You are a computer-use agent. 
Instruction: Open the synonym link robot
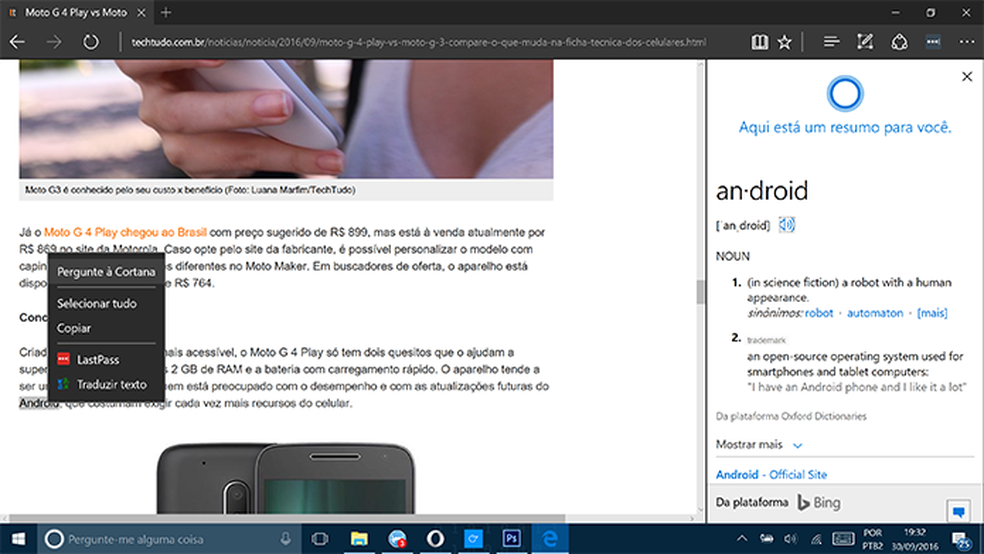[819, 312]
